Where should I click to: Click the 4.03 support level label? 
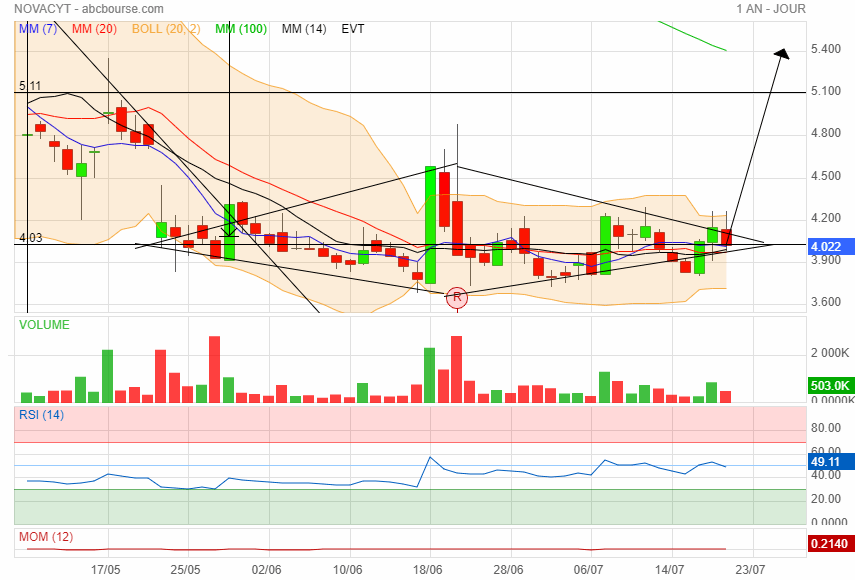[x=31, y=238]
